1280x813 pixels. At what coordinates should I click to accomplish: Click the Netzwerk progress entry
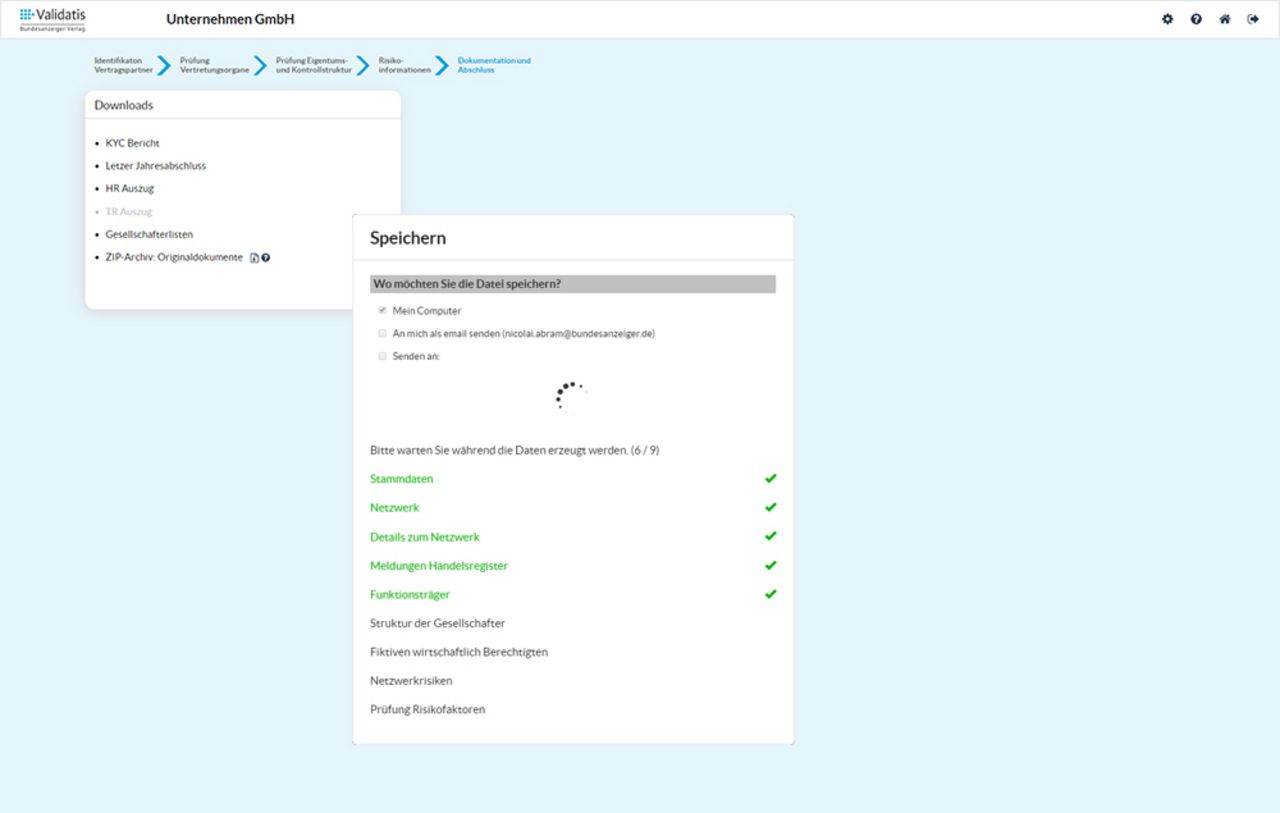click(395, 508)
